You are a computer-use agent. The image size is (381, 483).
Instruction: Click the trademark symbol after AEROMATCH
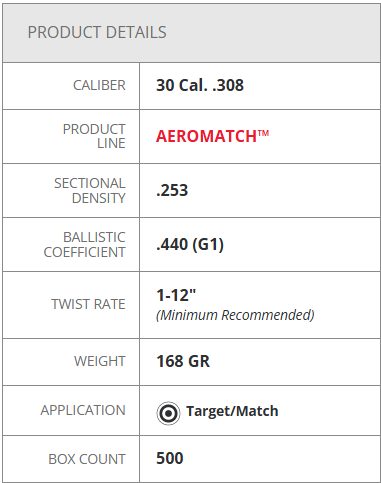263,133
